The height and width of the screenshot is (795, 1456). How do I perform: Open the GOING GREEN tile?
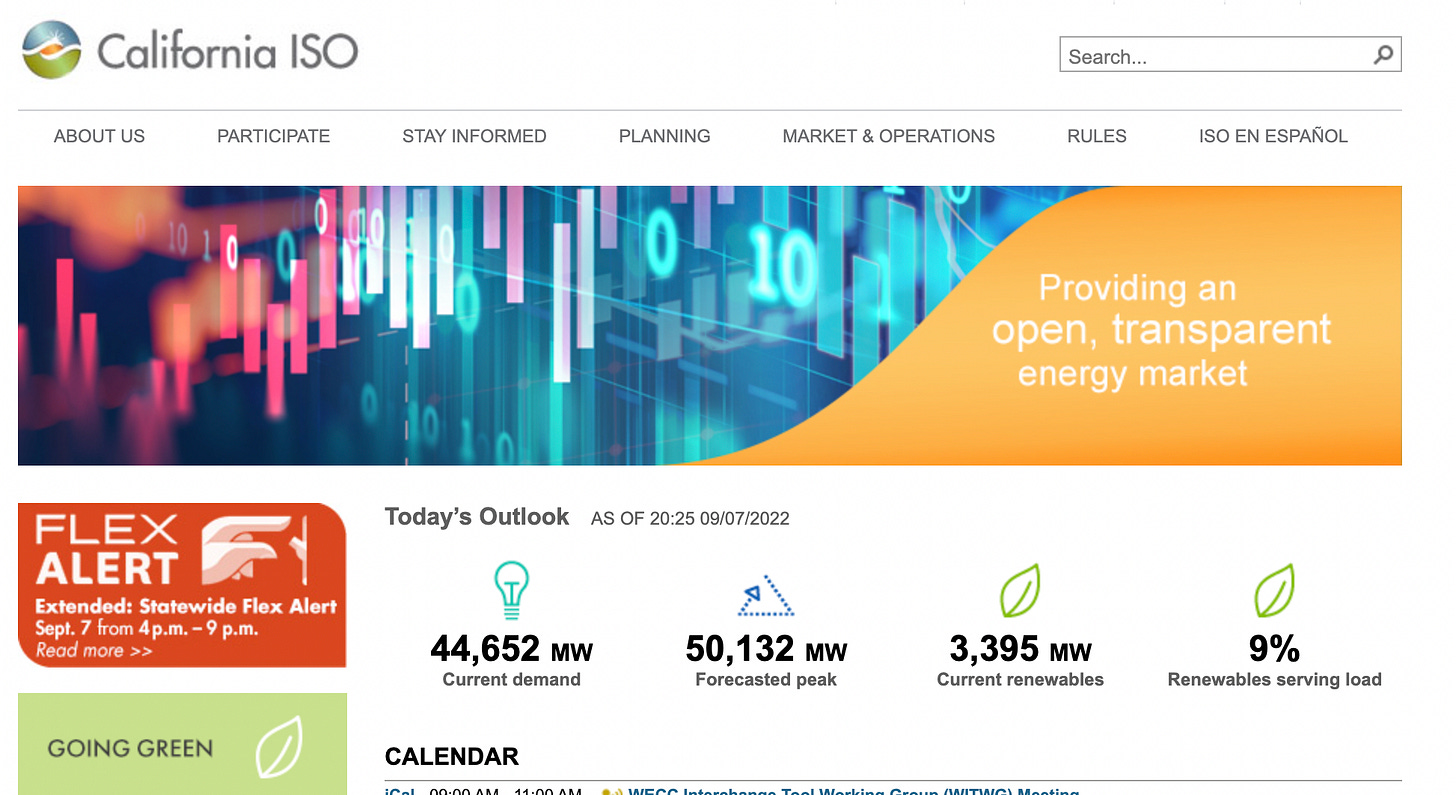tap(182, 744)
